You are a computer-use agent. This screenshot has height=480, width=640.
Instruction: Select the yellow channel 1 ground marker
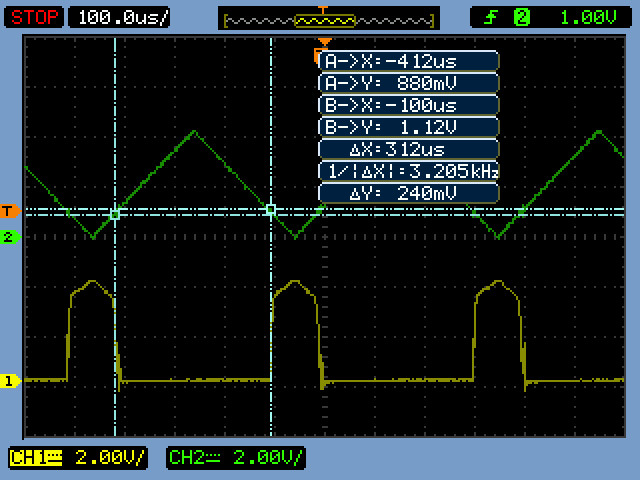[x=9, y=381]
